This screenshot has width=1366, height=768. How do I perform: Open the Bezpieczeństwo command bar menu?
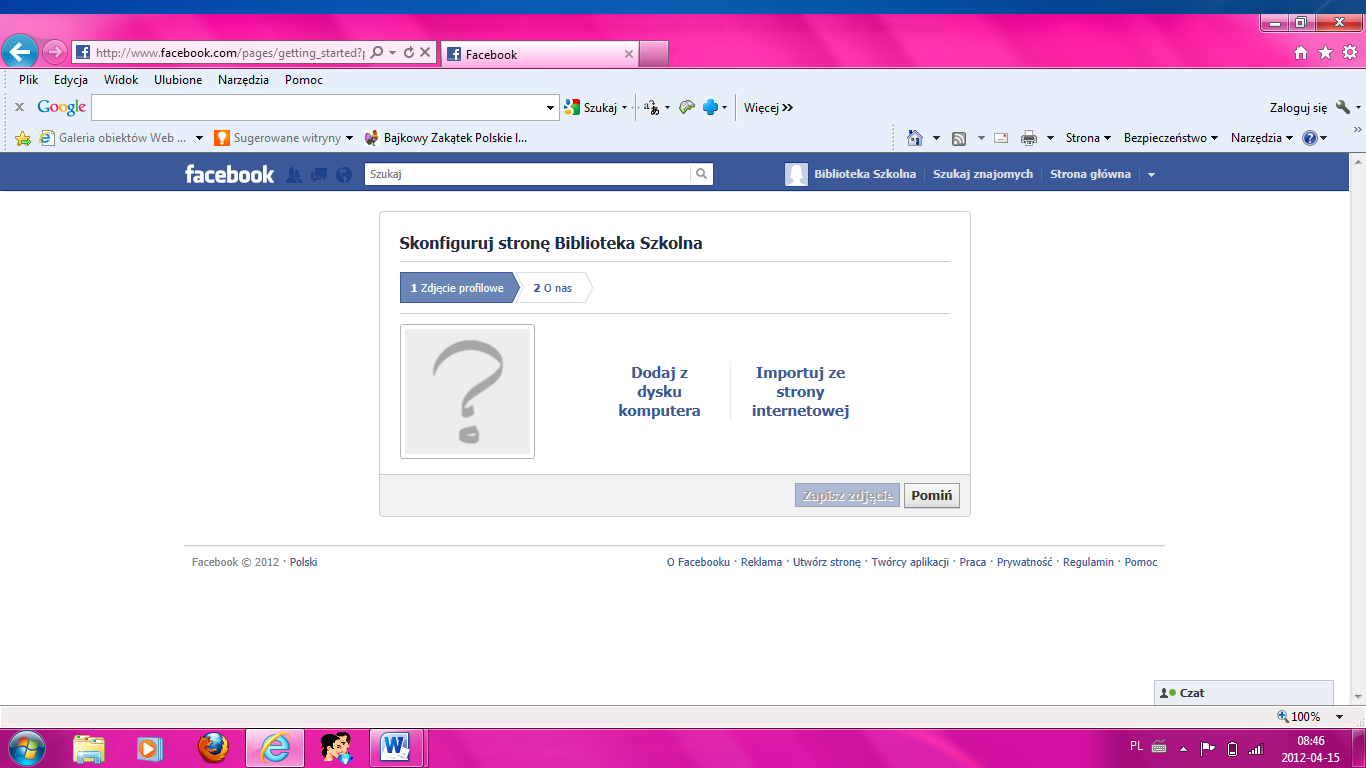1171,138
